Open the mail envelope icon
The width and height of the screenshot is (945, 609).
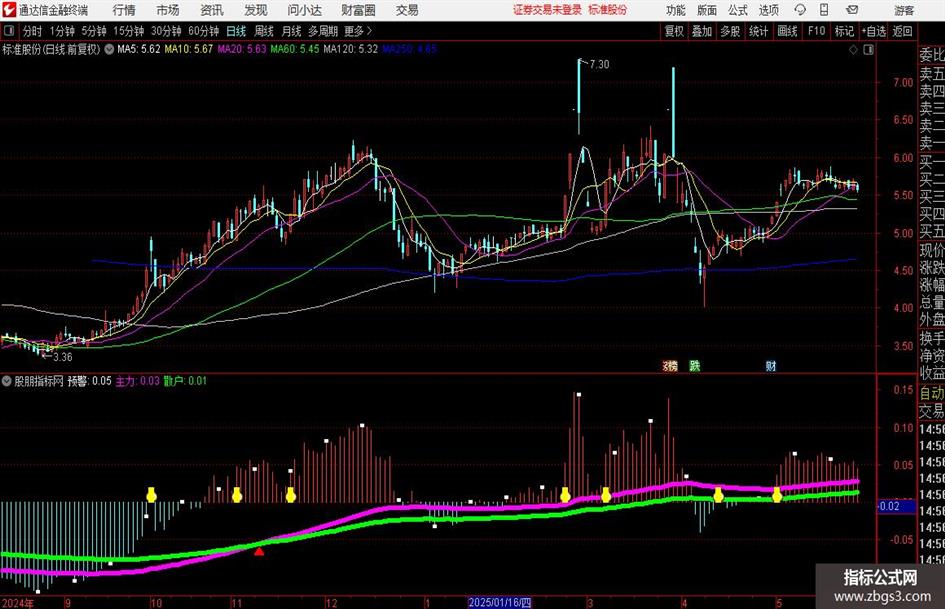852,10
